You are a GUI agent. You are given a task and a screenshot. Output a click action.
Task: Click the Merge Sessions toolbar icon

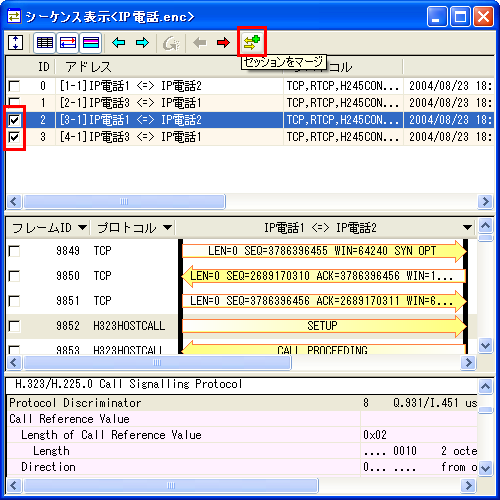click(252, 42)
